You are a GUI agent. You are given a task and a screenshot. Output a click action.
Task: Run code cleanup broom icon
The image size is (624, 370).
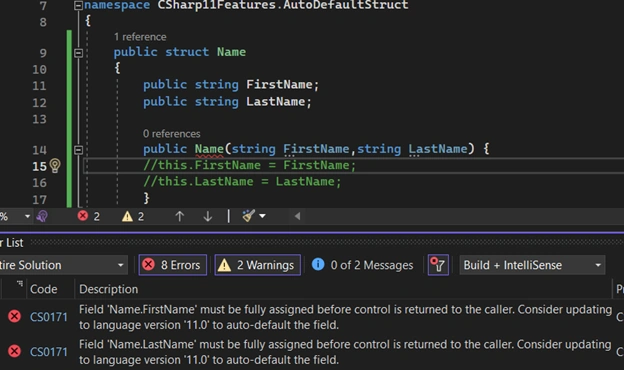click(x=249, y=216)
